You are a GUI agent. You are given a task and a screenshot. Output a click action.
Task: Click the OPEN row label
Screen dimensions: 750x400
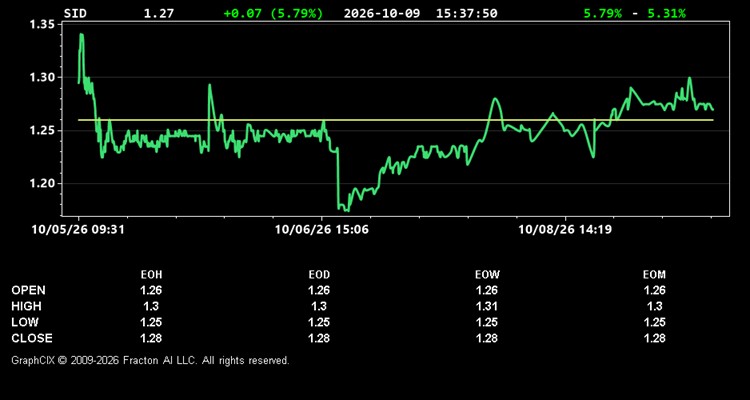point(29,290)
